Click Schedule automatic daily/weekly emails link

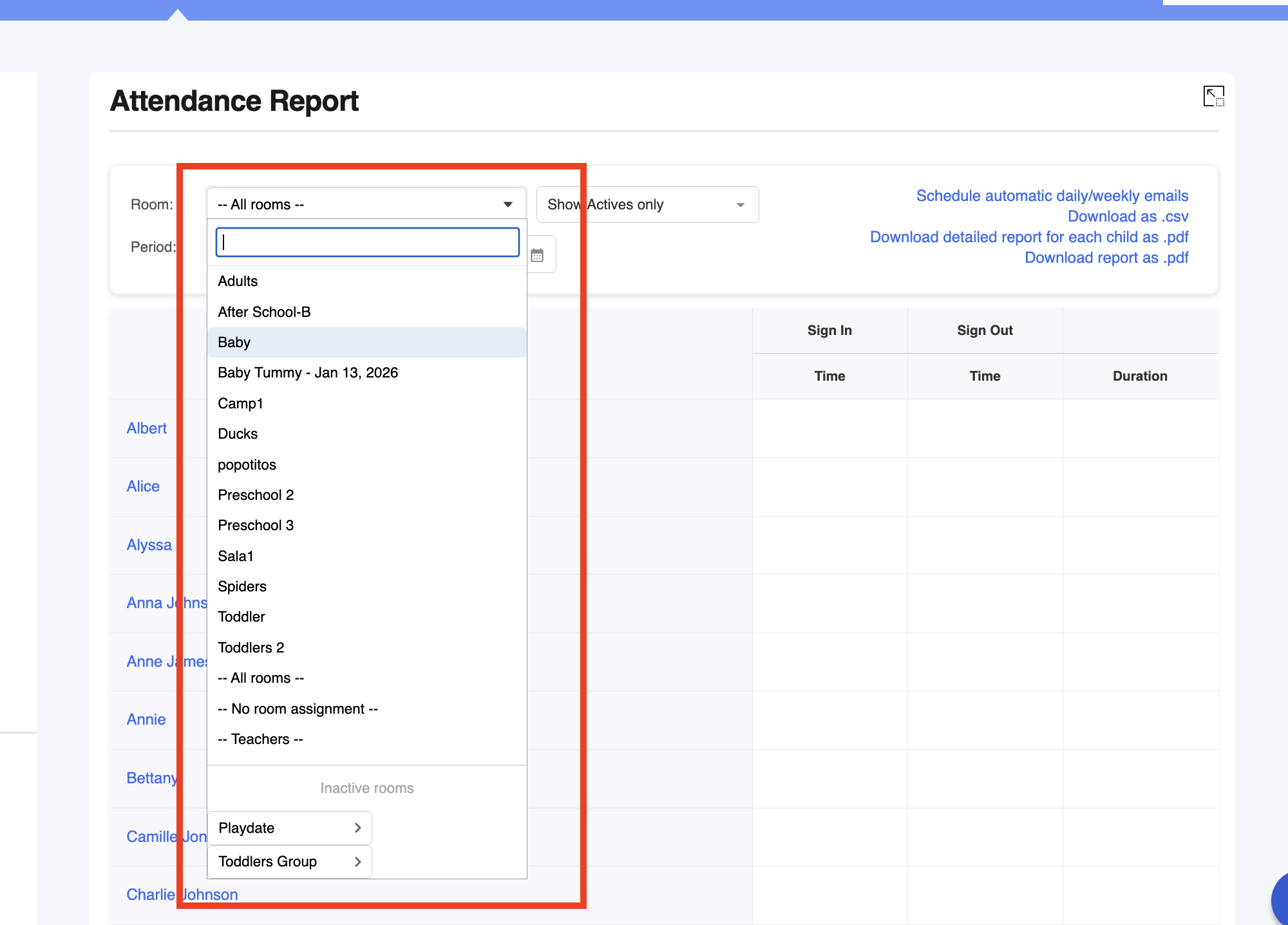pos(1052,196)
